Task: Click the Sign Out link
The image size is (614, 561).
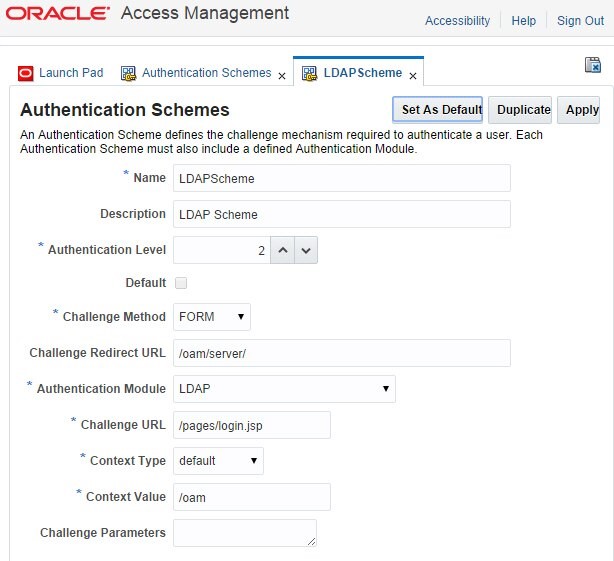Action: pos(580,20)
